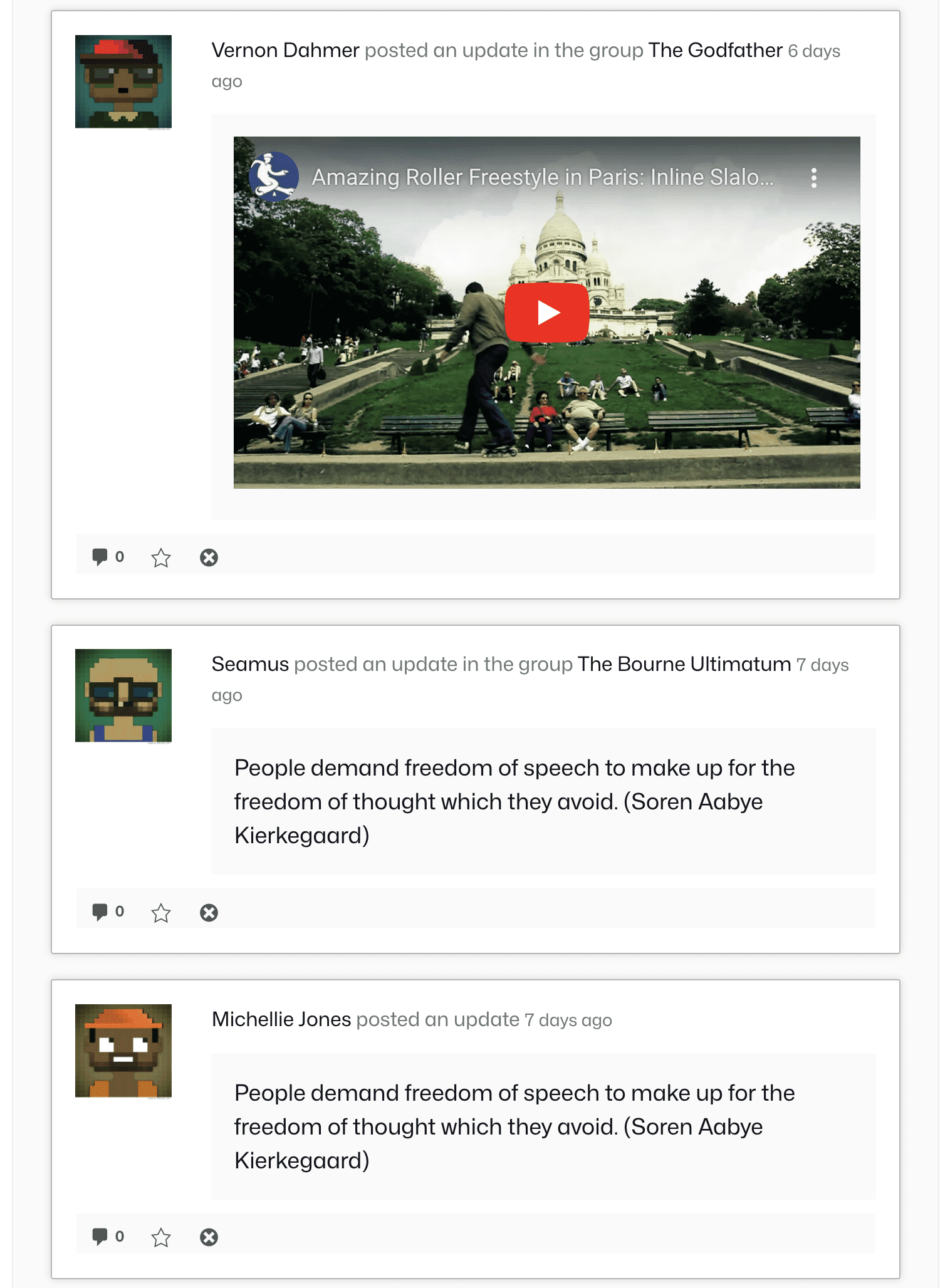Click the quote text in Michellie Jones's post
This screenshot has height=1288, width=950.
point(514,1127)
